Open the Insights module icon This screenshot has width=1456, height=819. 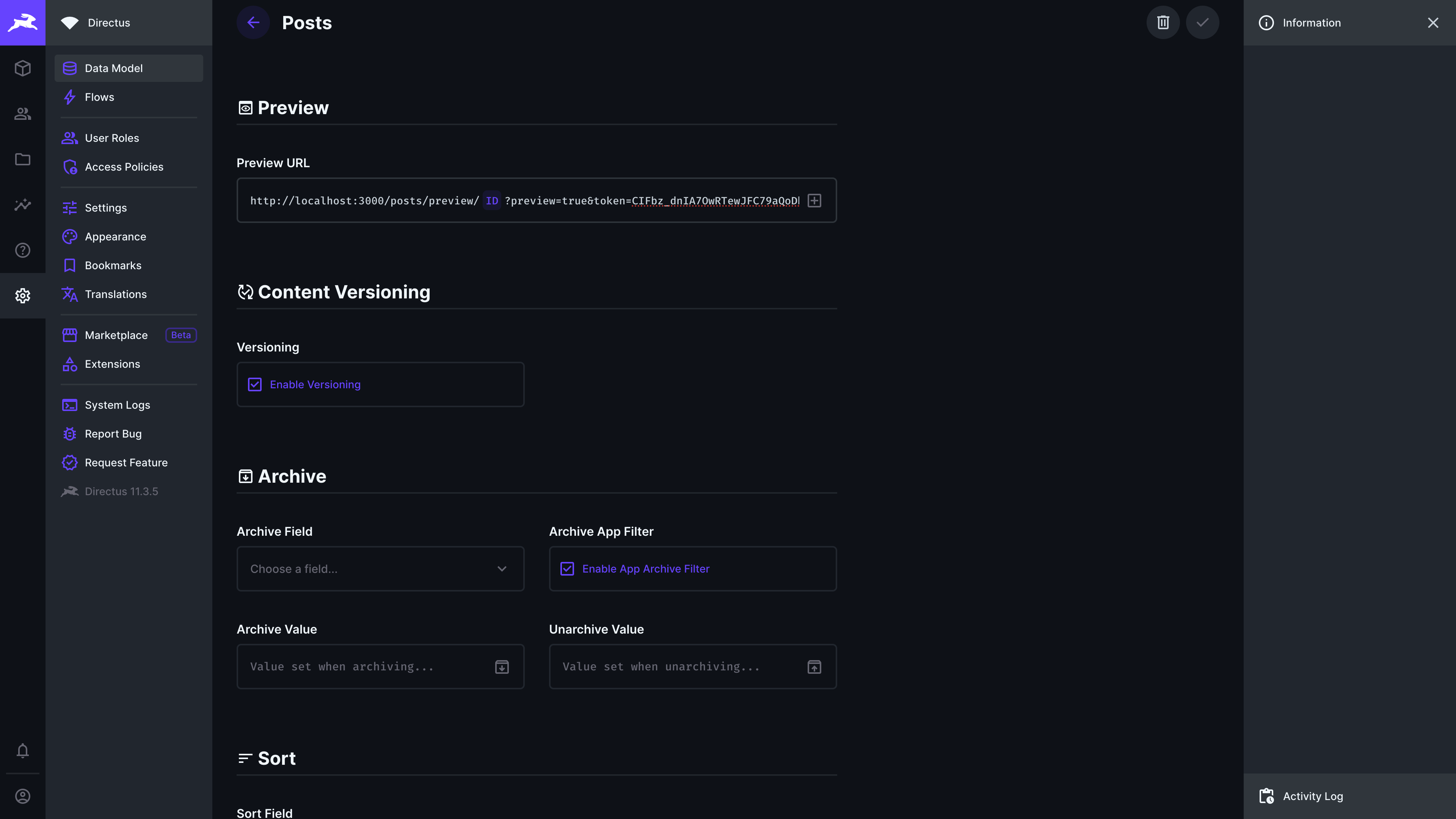[x=23, y=205]
